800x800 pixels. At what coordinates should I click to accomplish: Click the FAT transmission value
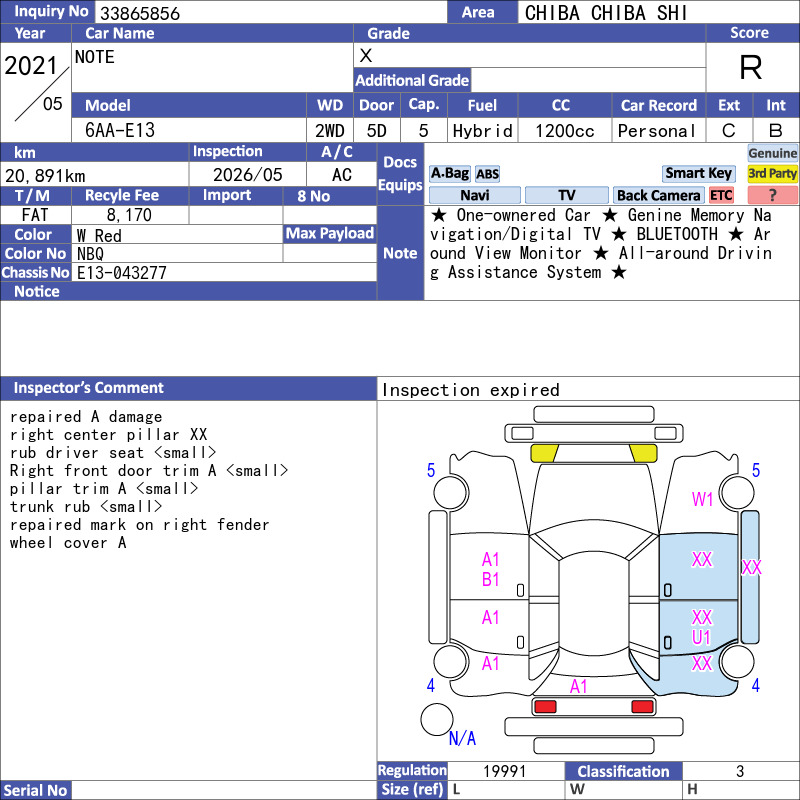[x=35, y=215]
